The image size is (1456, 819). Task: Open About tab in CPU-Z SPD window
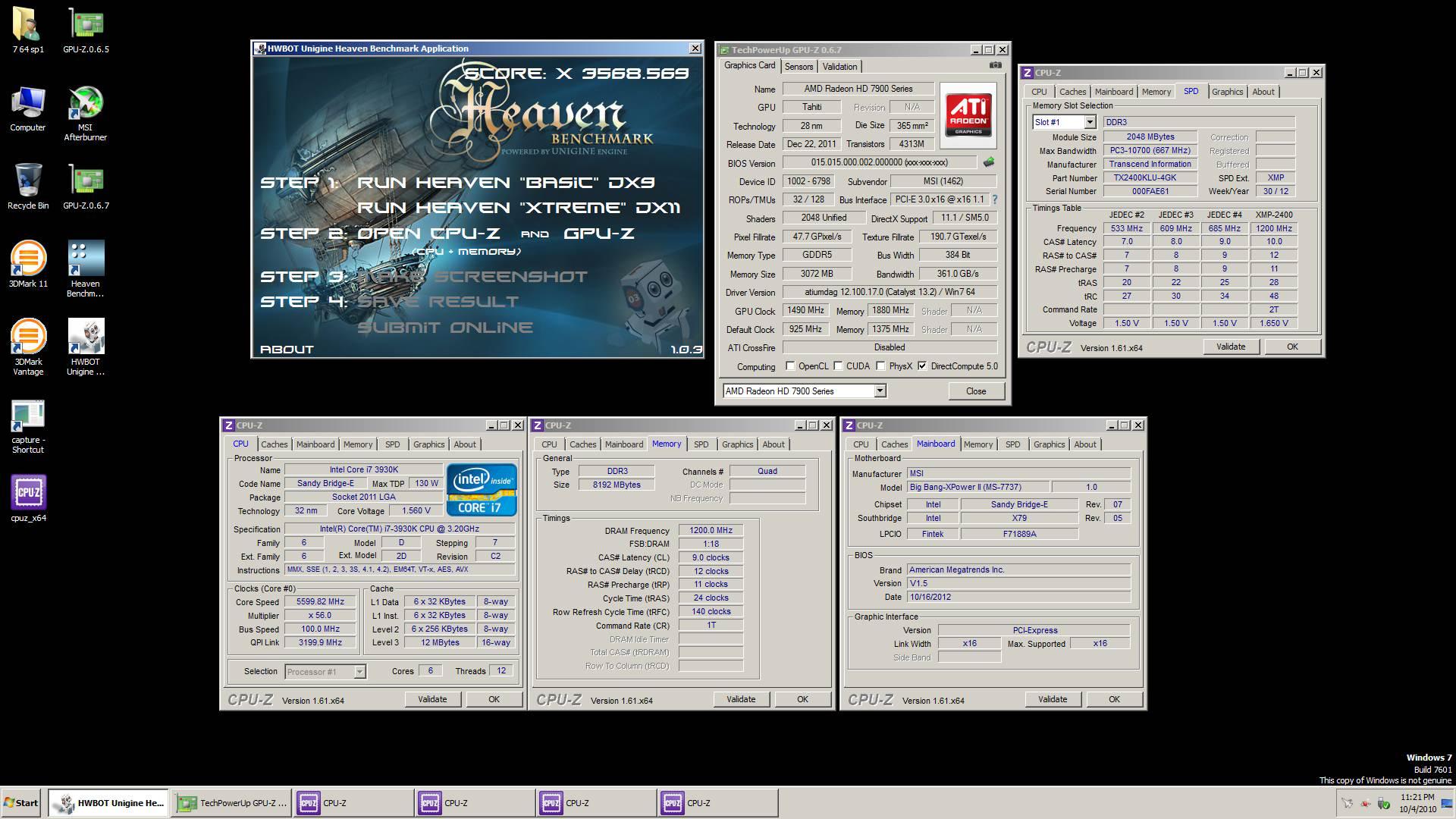pos(1263,92)
